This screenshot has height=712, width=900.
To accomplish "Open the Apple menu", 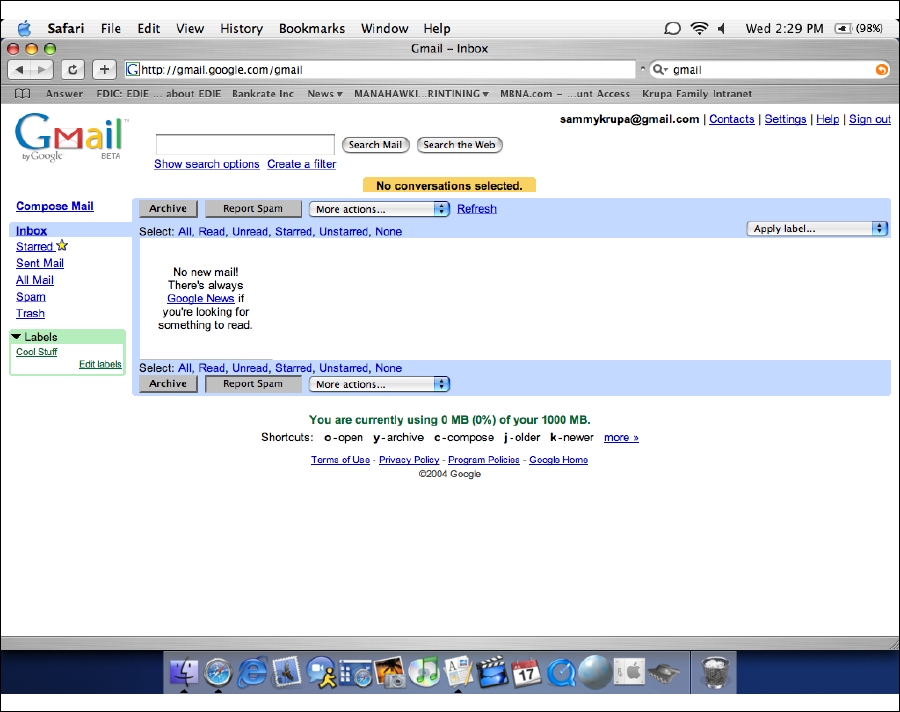I will pyautogui.click(x=24, y=28).
